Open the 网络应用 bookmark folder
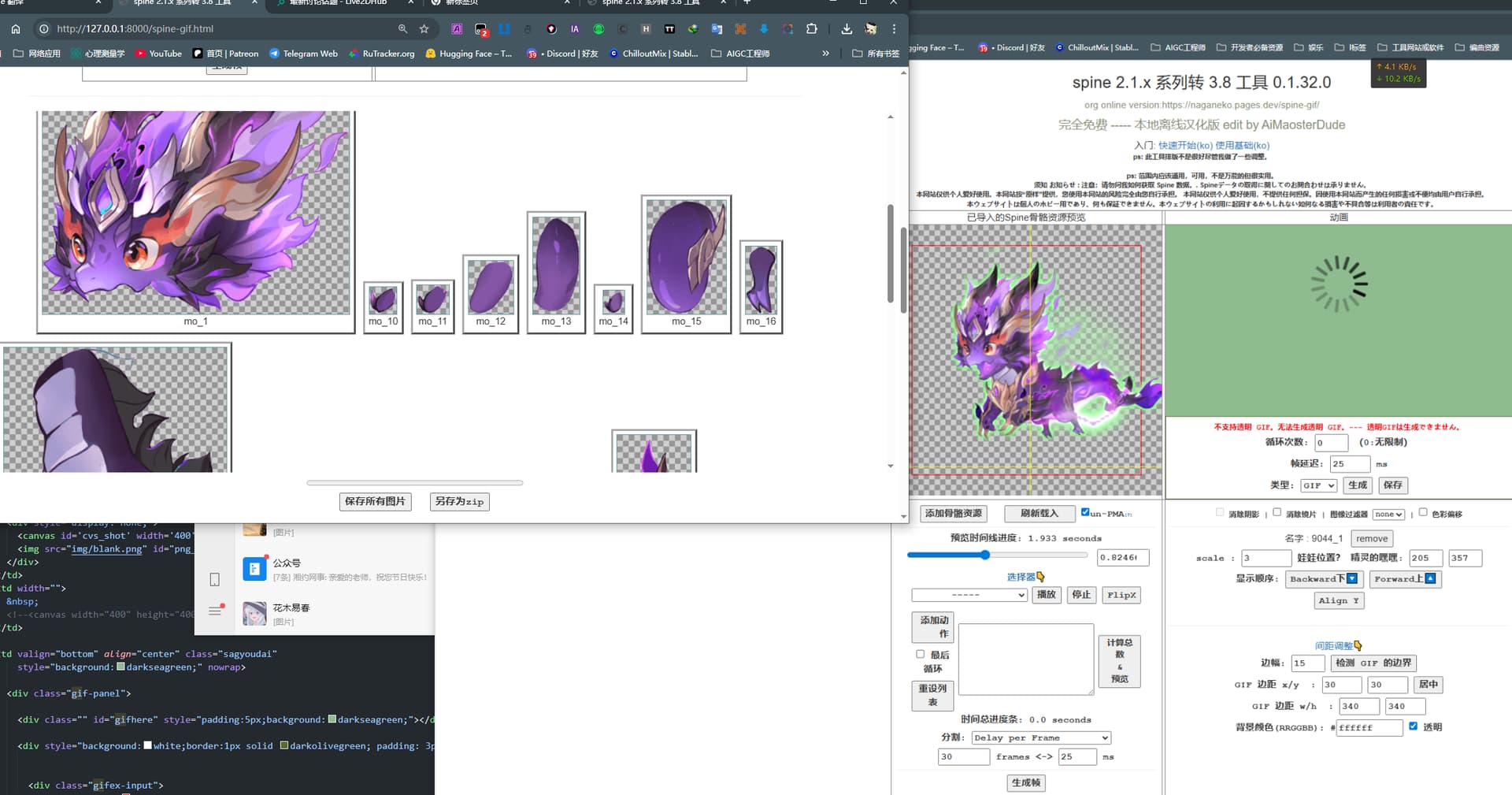The image size is (1512, 795). [x=37, y=54]
